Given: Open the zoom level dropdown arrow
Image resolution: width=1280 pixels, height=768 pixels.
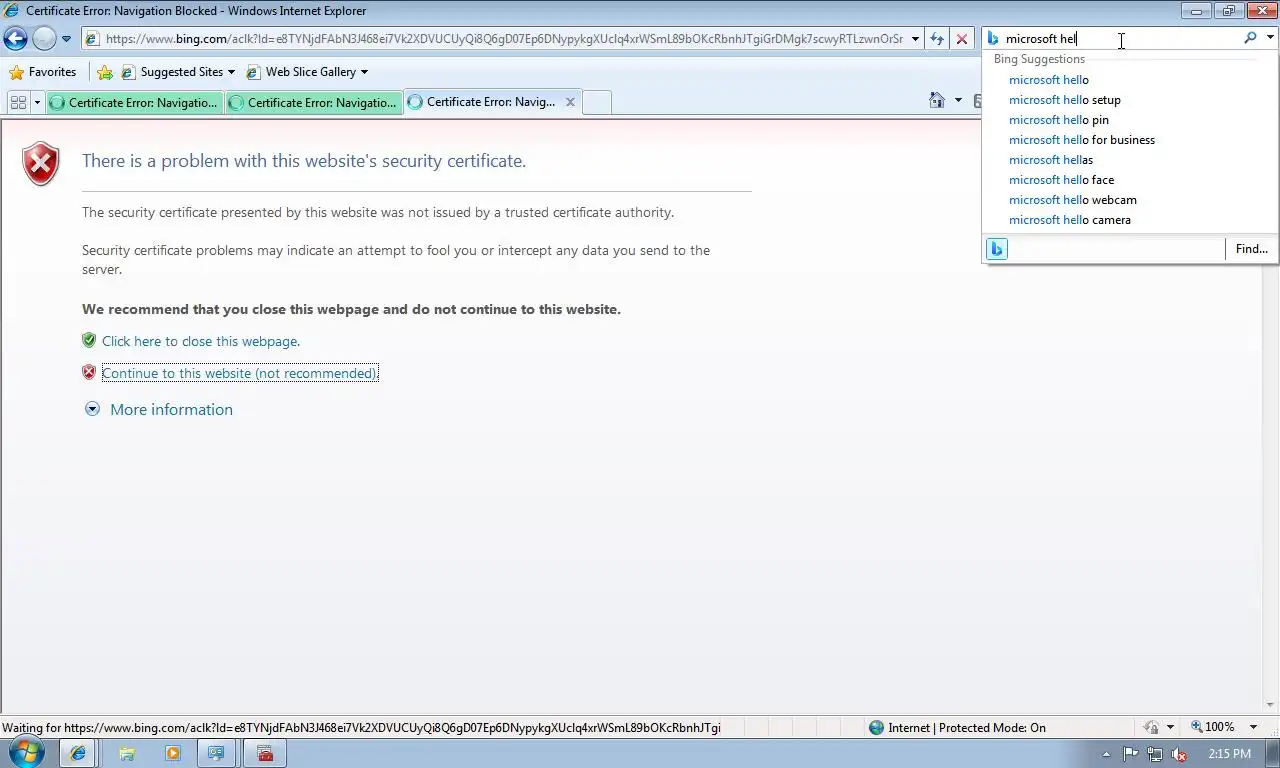Looking at the screenshot, I should [x=1255, y=727].
